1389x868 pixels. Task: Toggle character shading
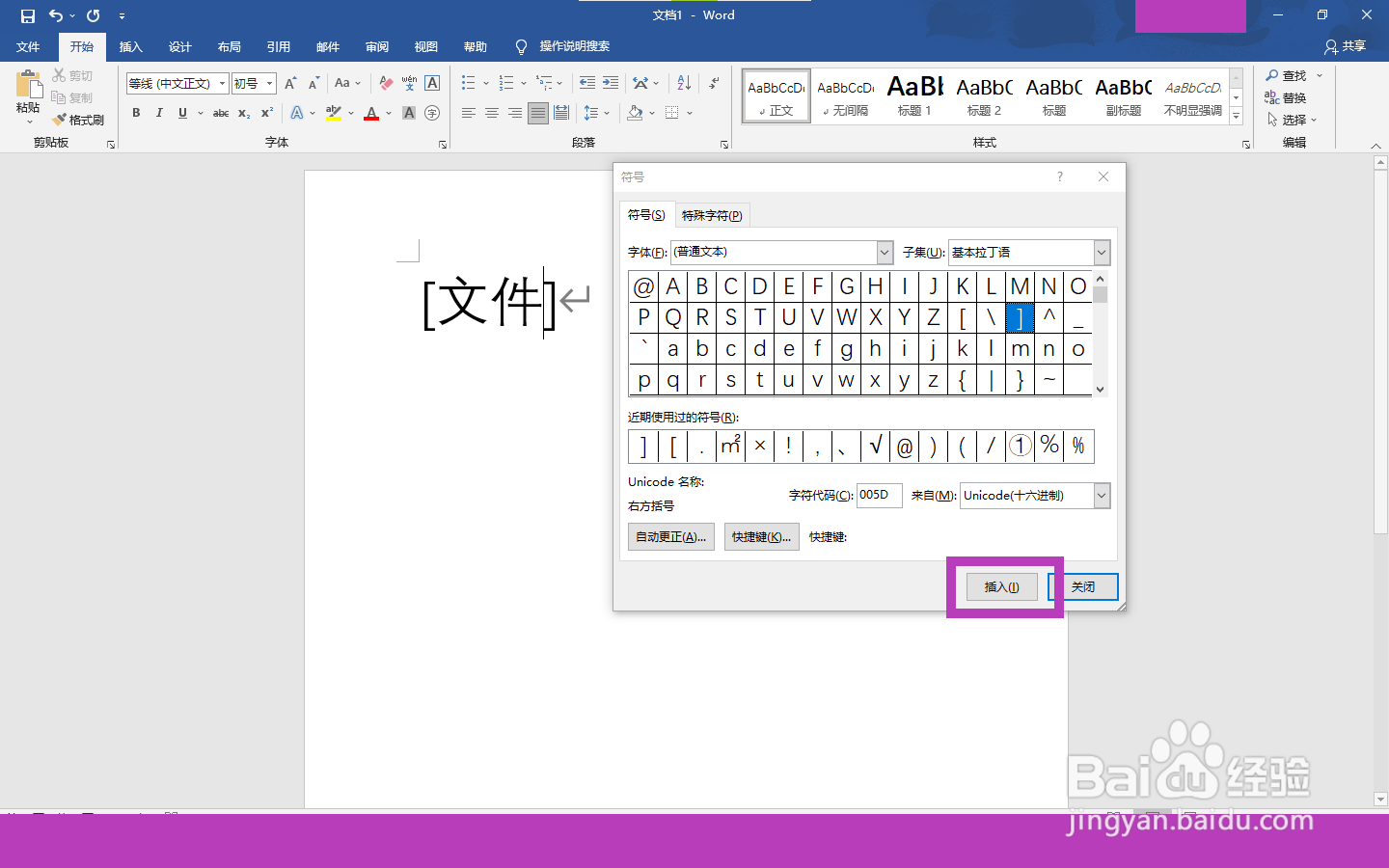click(409, 113)
